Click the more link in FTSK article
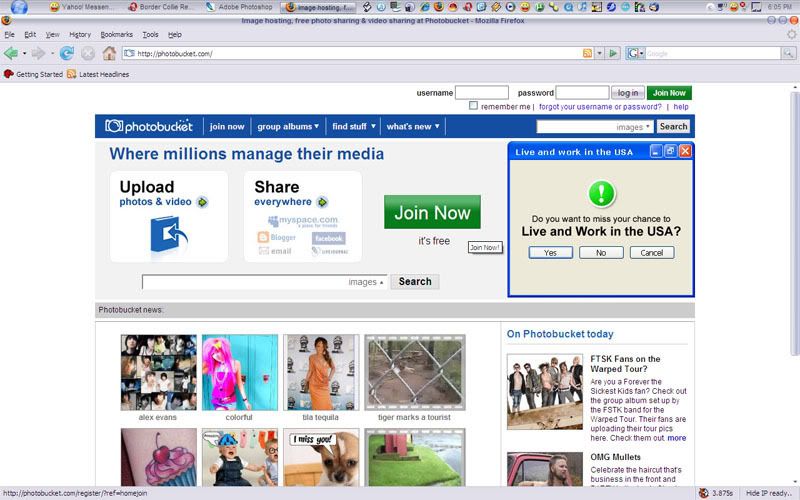This screenshot has height=500, width=800. point(677,438)
